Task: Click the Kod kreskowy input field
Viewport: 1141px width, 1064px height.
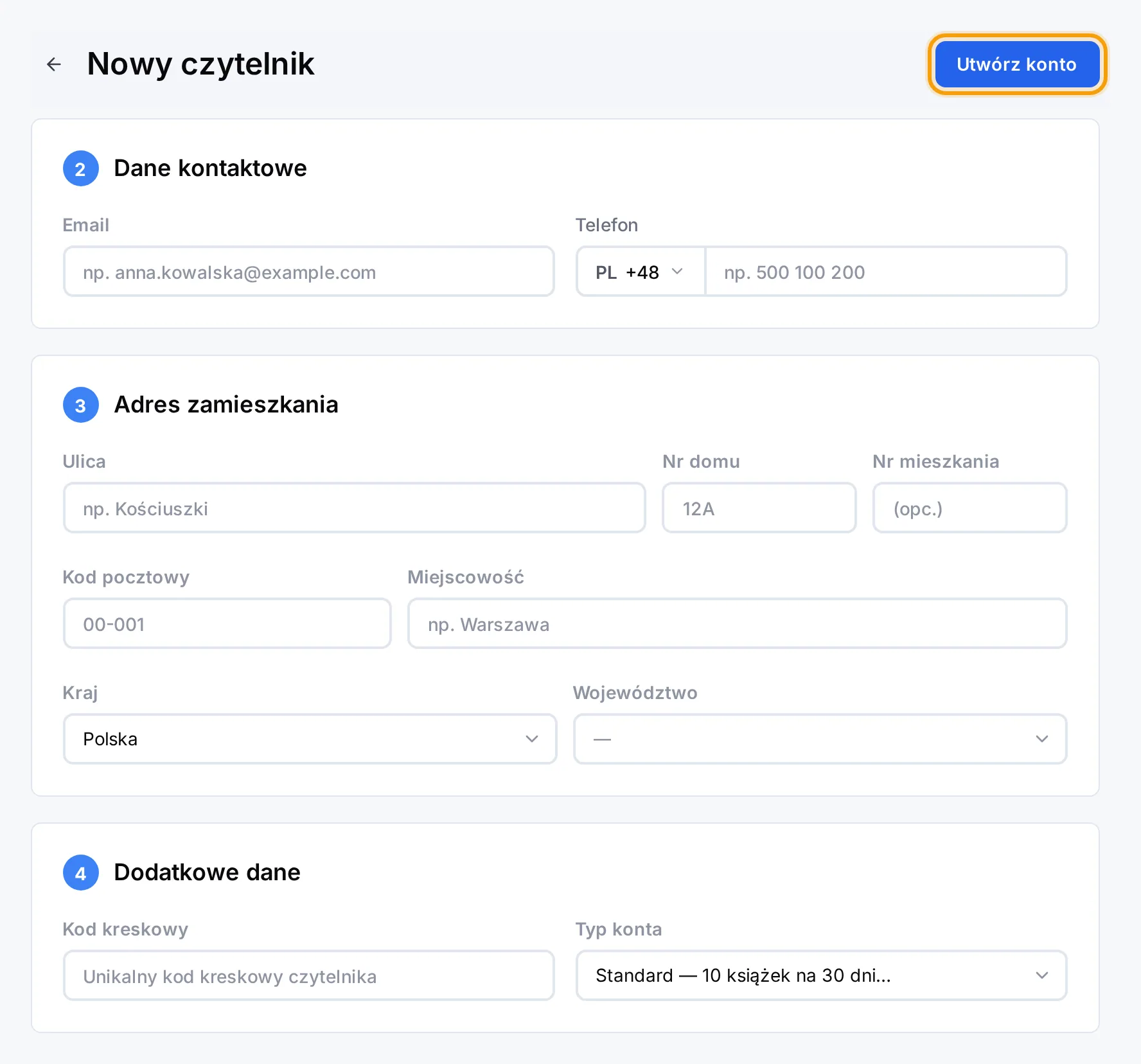Action: coord(309,975)
